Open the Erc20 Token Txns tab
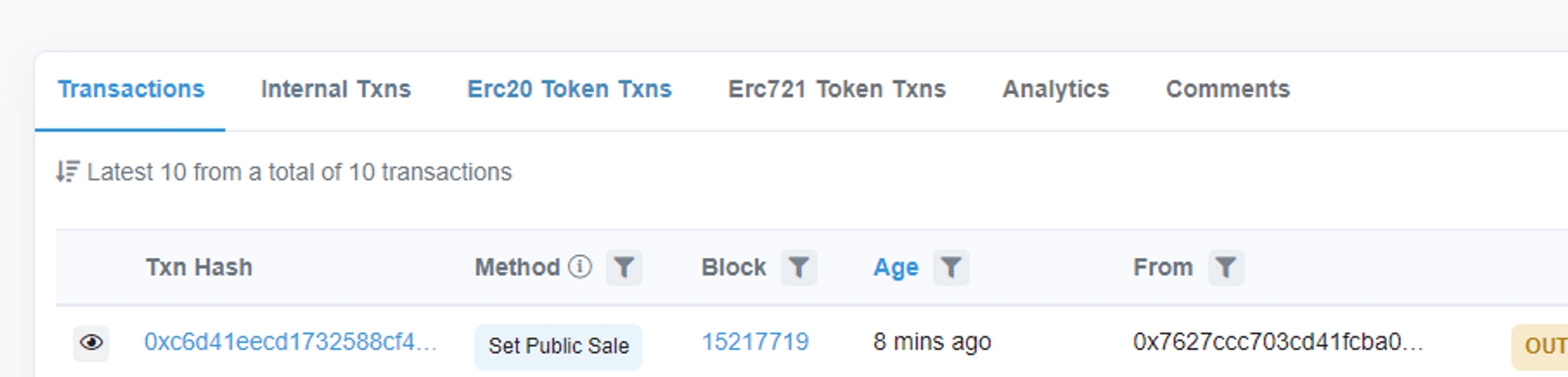This screenshot has width=1568, height=377. click(x=569, y=89)
